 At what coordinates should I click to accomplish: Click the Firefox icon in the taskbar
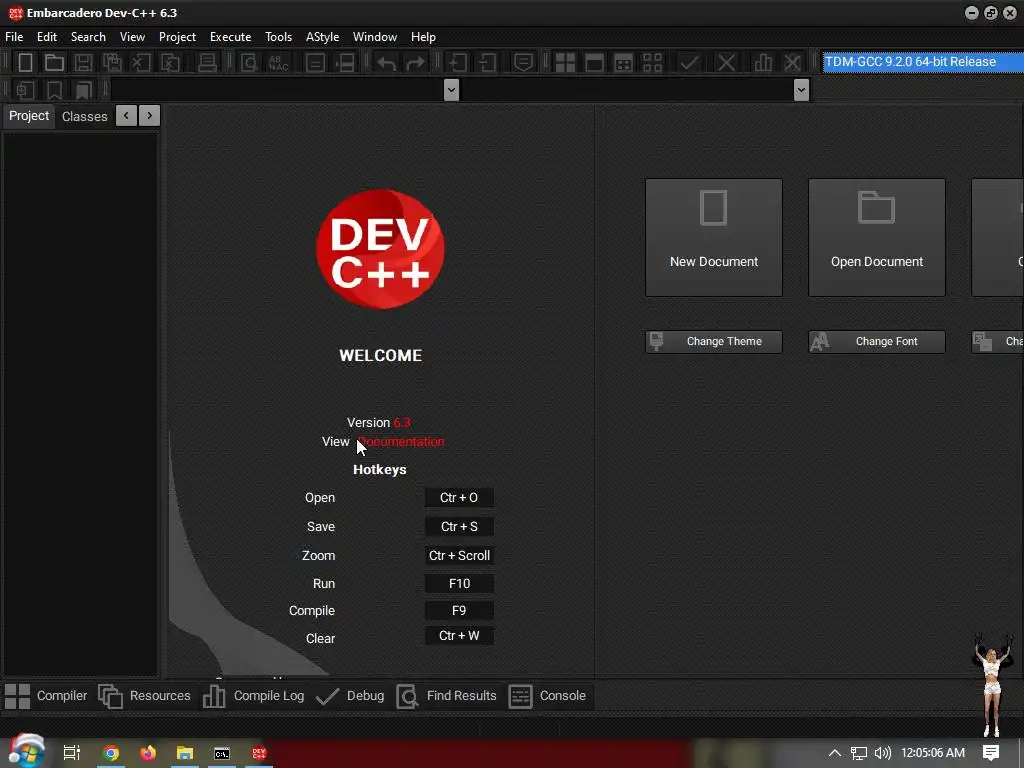pyautogui.click(x=148, y=753)
